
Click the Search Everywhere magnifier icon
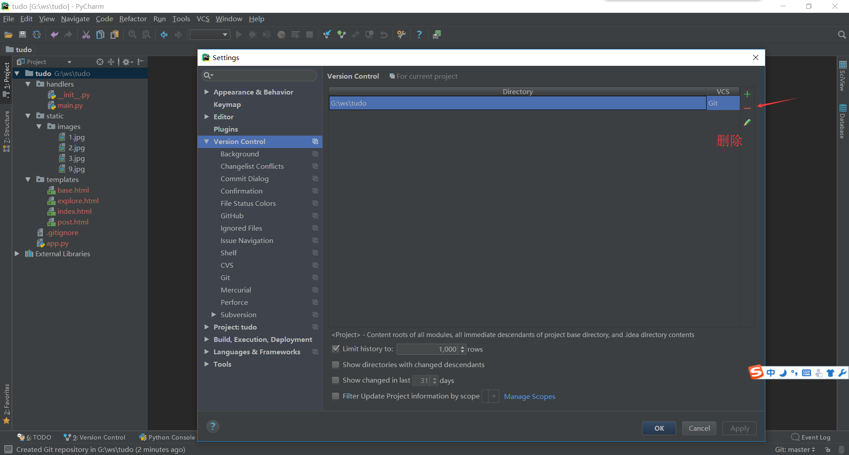coord(842,35)
